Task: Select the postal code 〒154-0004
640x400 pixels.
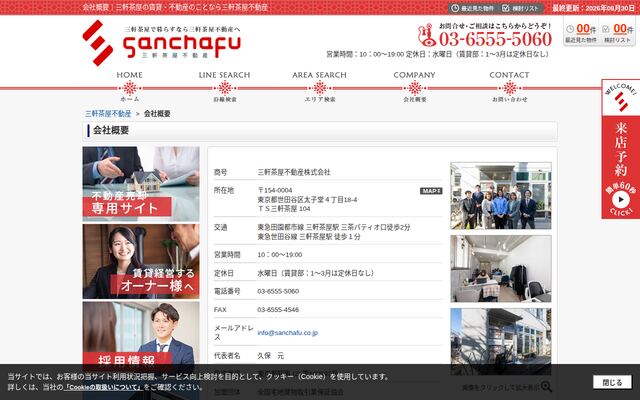Action: coord(275,190)
